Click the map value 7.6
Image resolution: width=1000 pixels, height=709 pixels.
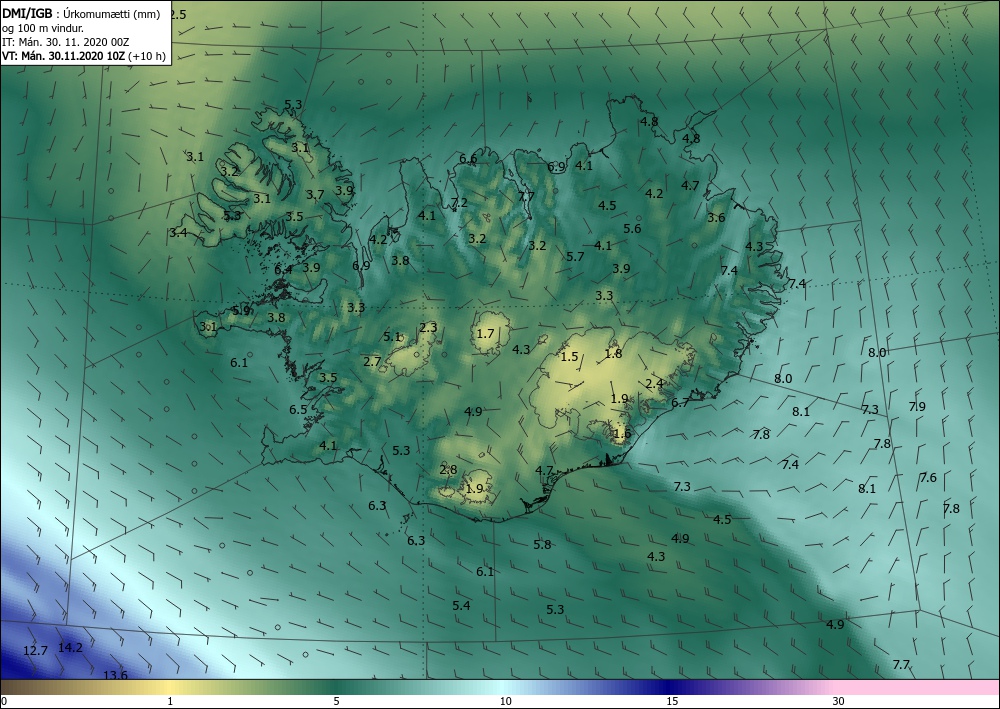pos(928,478)
